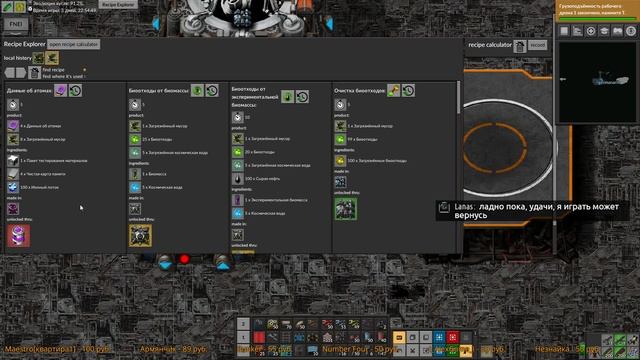This screenshot has height=360, width=640.
Task: Click clock history icon beside 'Очистка биоотходов'
Action: click(408, 90)
